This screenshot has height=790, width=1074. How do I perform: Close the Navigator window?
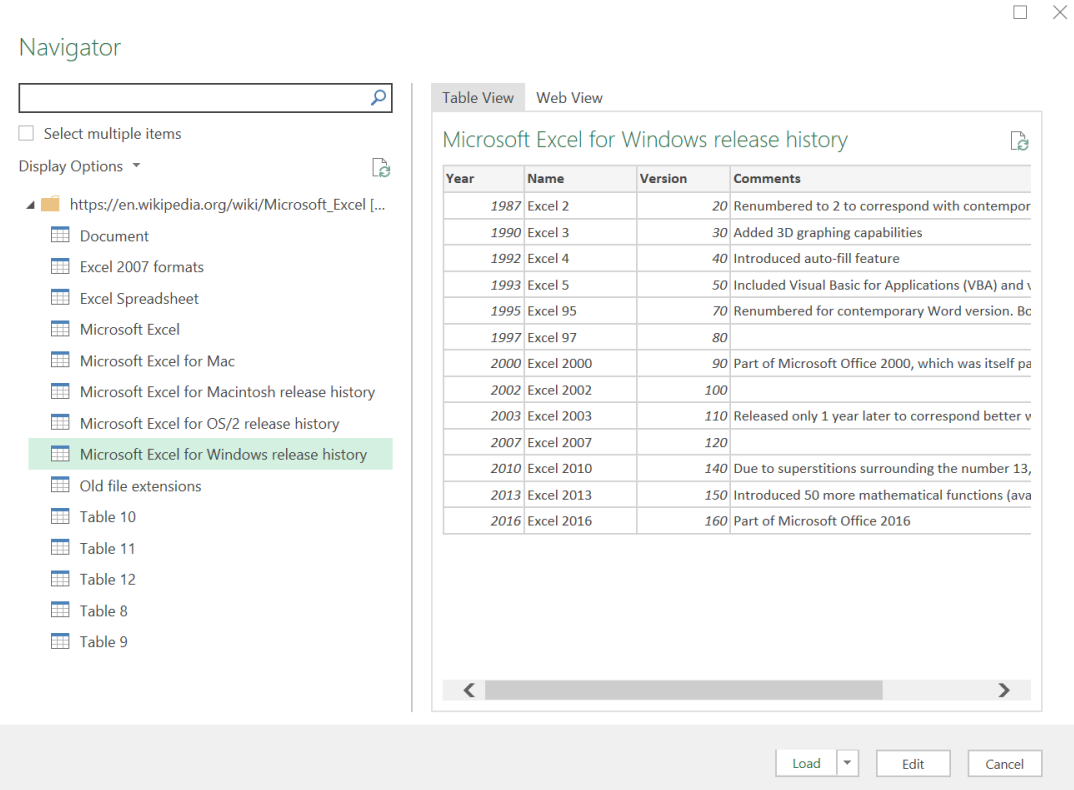[1060, 12]
